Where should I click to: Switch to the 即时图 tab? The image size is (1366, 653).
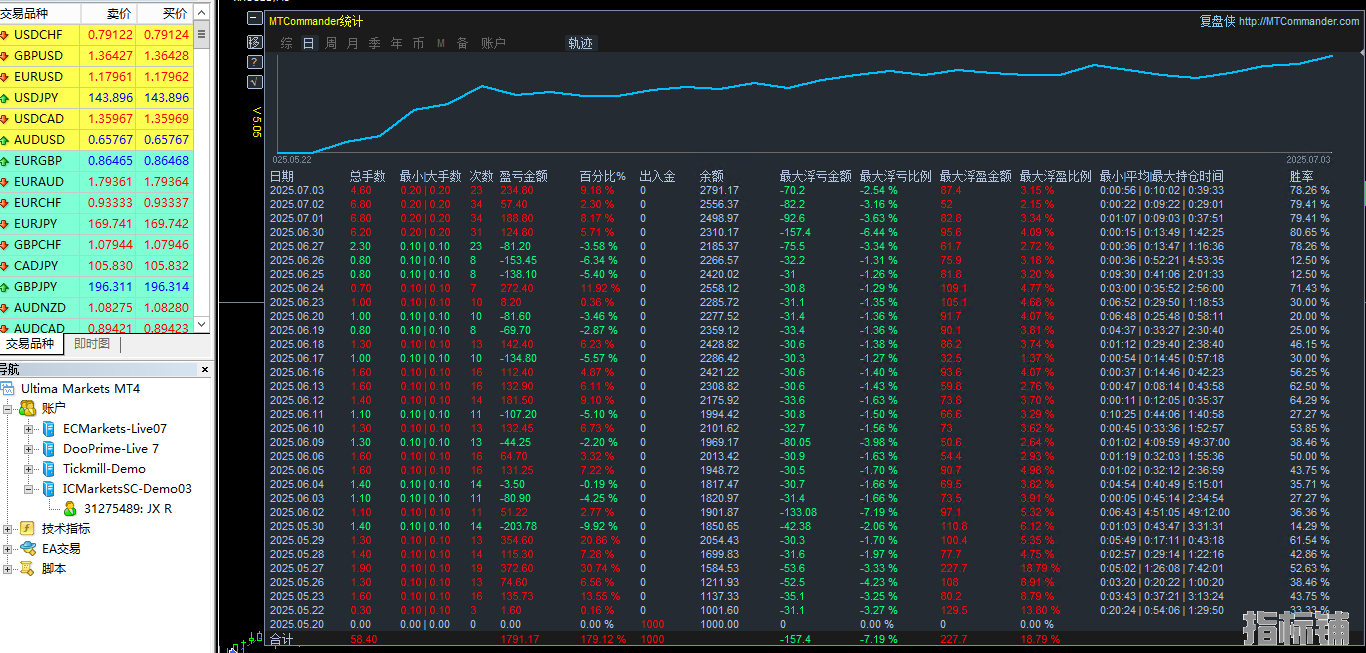coord(92,344)
